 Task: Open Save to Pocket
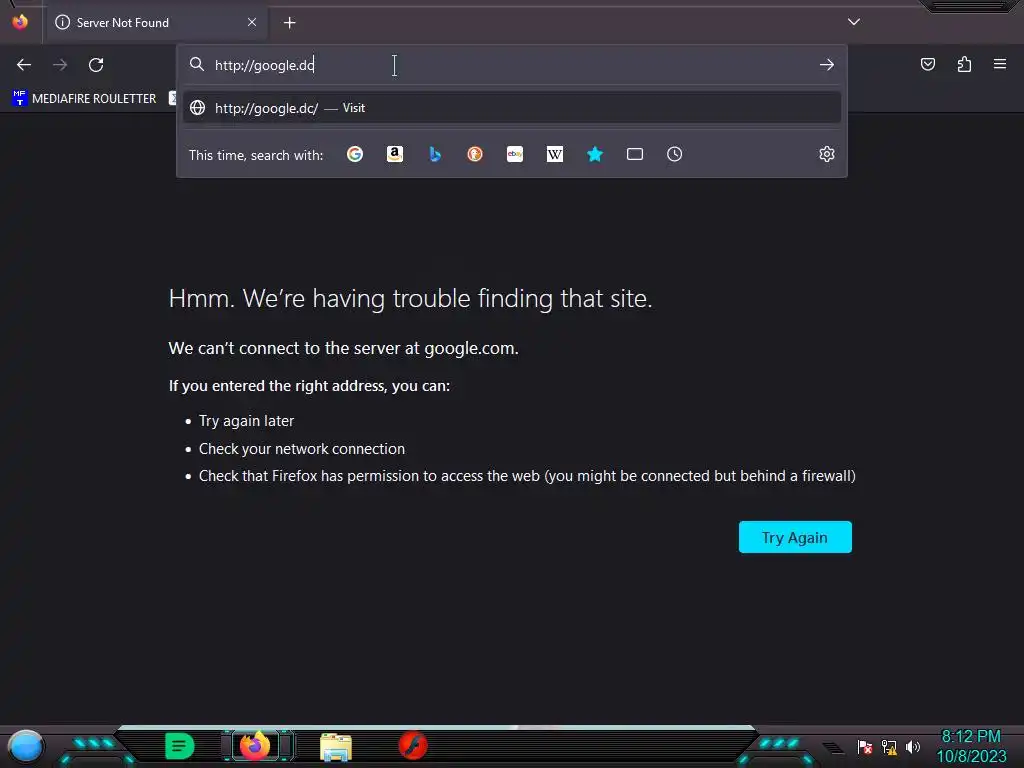(928, 64)
